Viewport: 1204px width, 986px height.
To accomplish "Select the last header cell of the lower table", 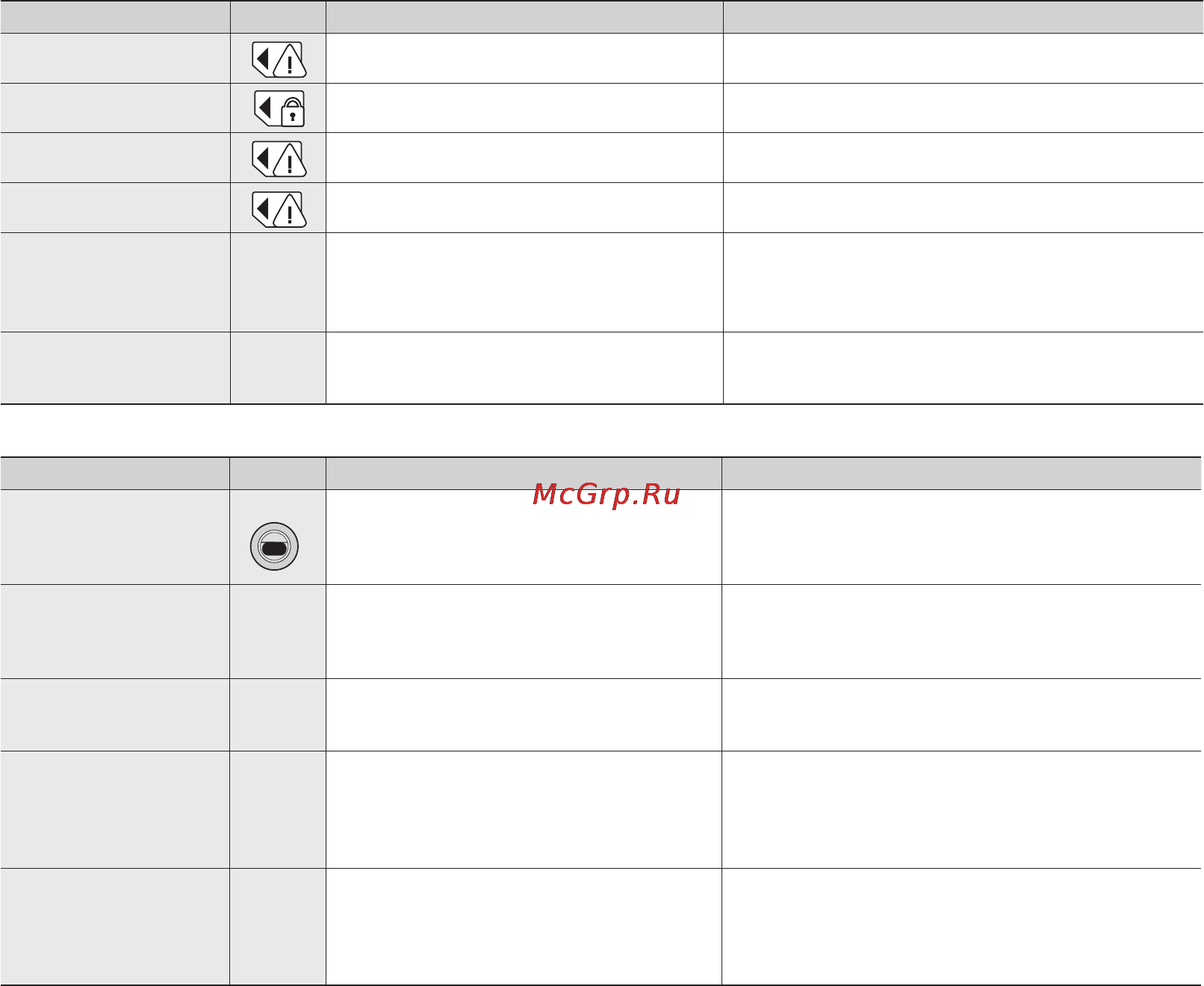I will 963,474.
